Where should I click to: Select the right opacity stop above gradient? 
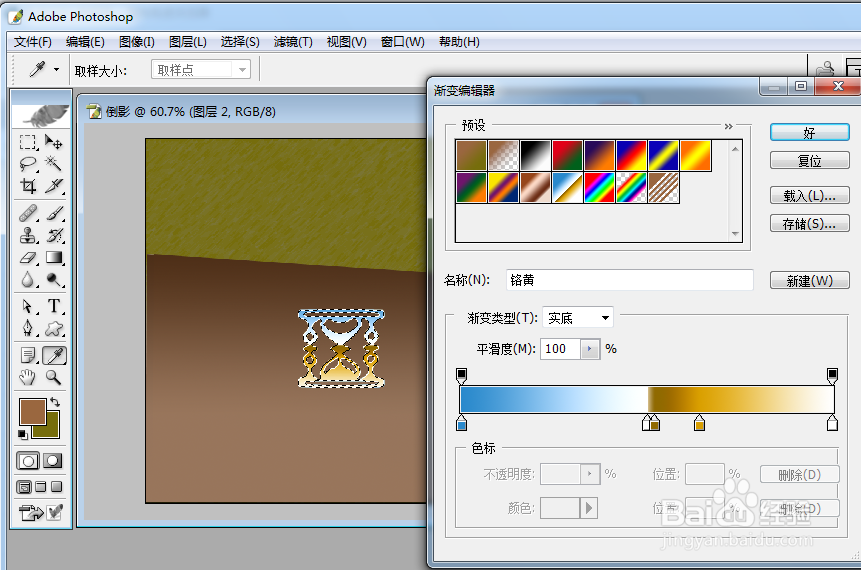(832, 376)
